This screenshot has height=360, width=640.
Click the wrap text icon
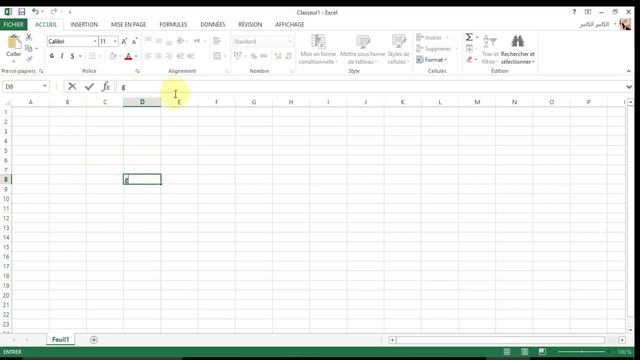pyautogui.click(x=217, y=41)
